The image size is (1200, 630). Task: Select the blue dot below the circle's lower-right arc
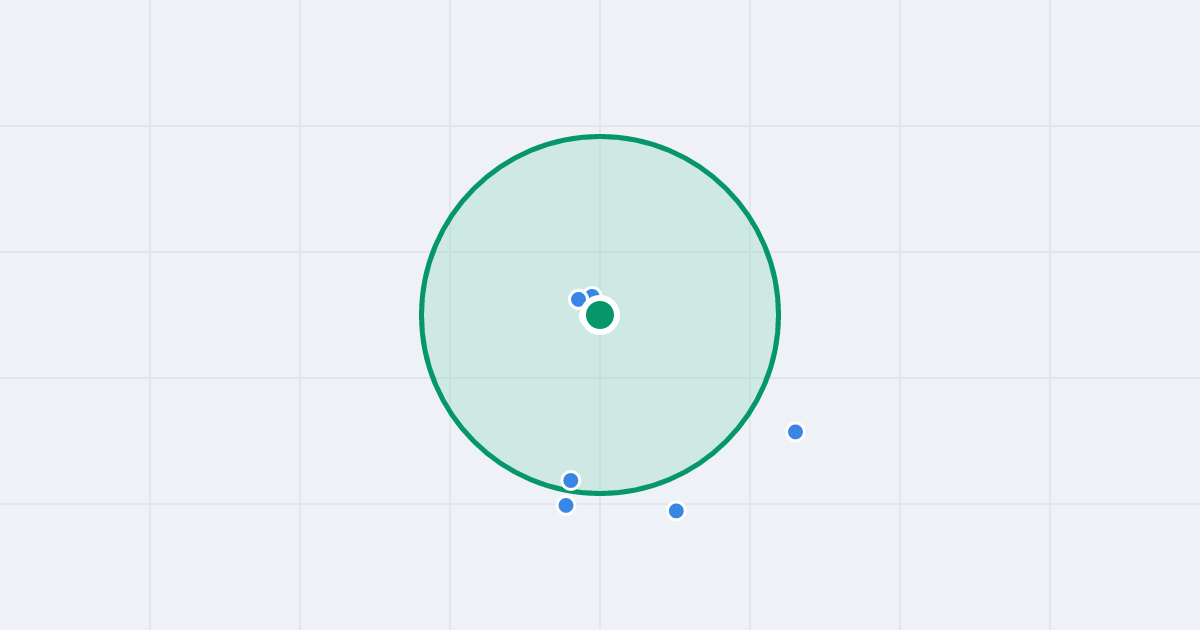[676, 511]
